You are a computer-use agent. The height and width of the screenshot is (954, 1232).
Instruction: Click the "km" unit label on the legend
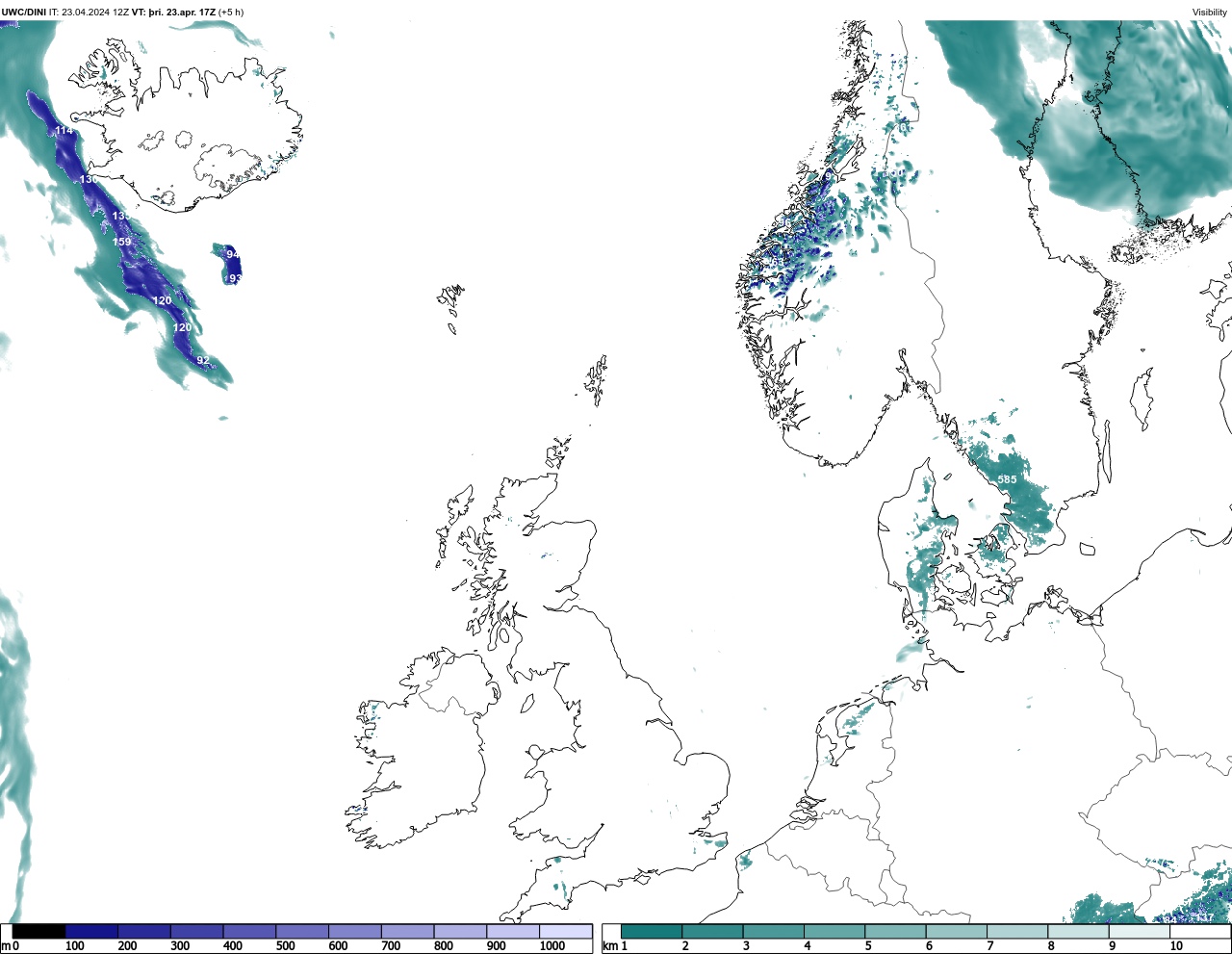[609, 946]
